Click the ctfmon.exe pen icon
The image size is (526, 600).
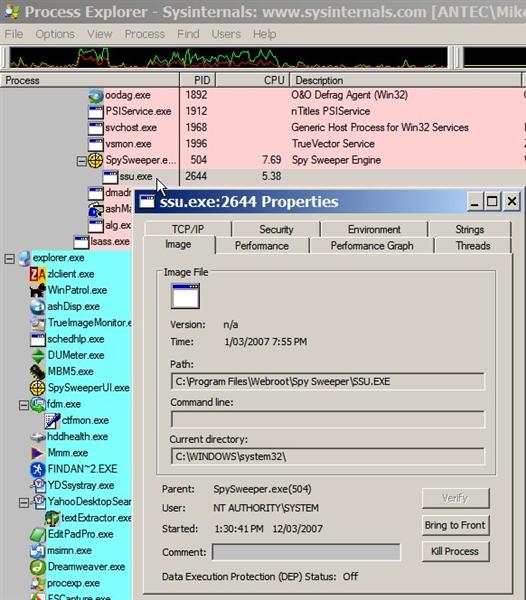[52, 421]
